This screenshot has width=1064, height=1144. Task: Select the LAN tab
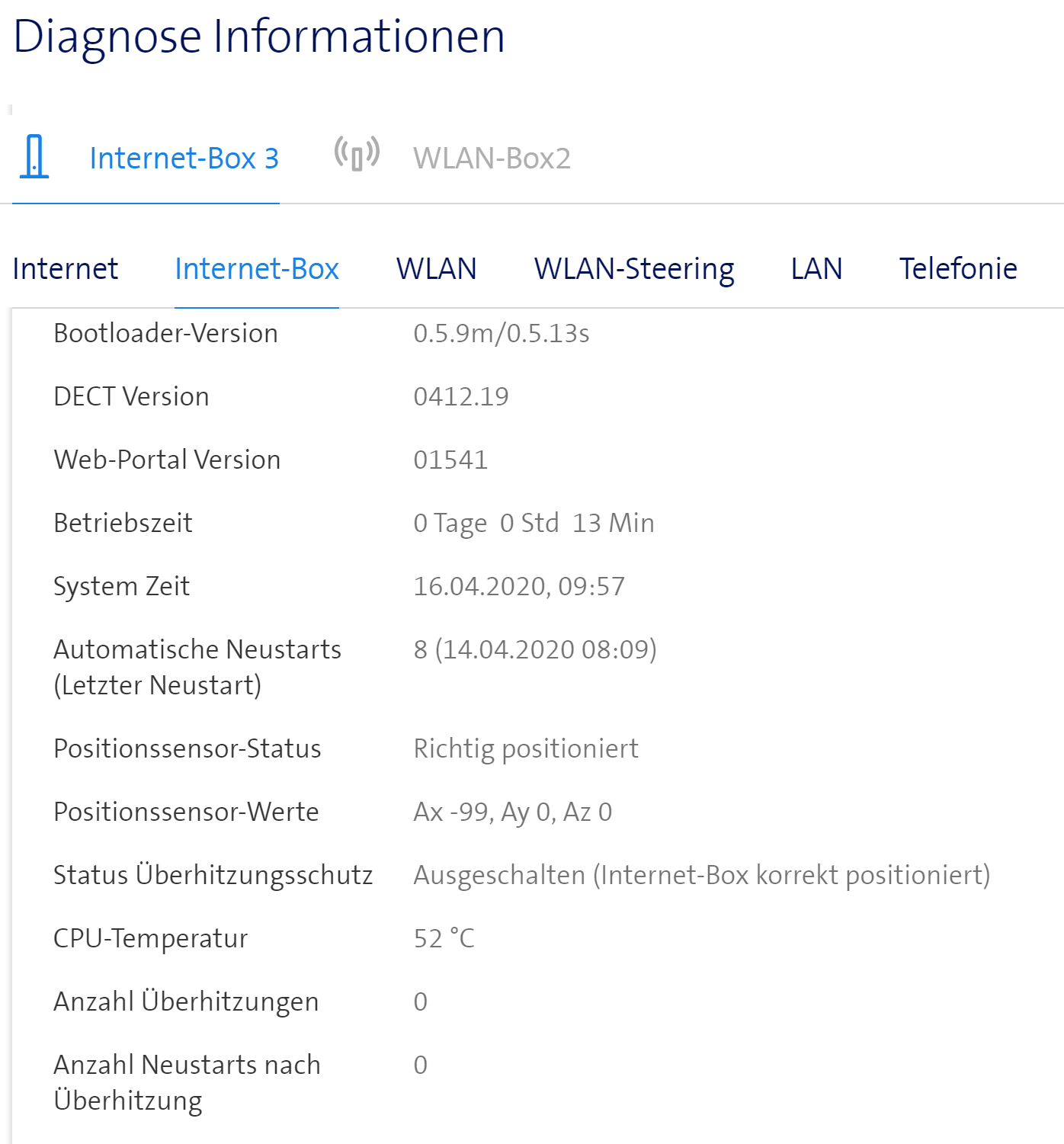(x=816, y=268)
